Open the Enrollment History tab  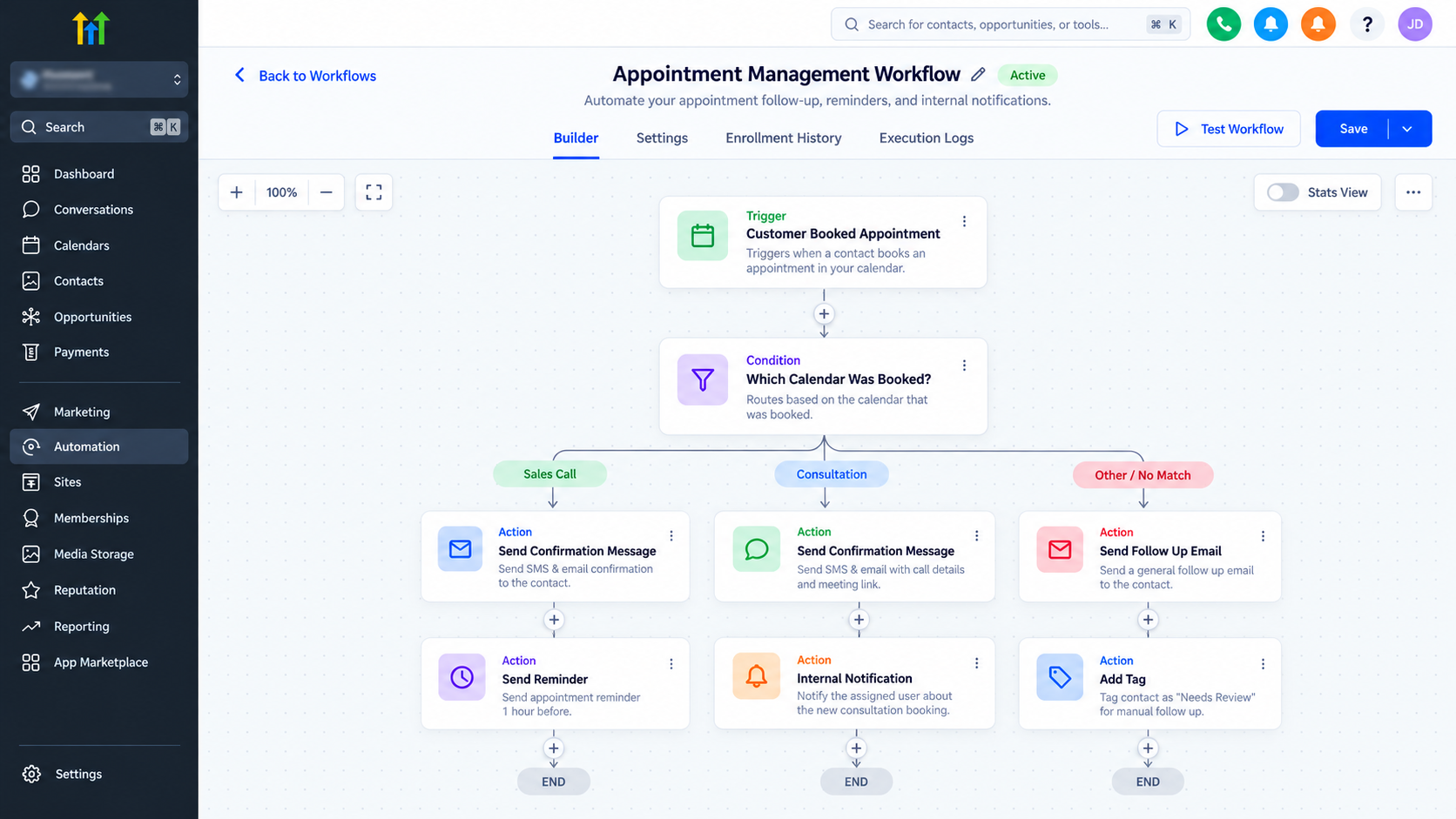click(x=784, y=138)
